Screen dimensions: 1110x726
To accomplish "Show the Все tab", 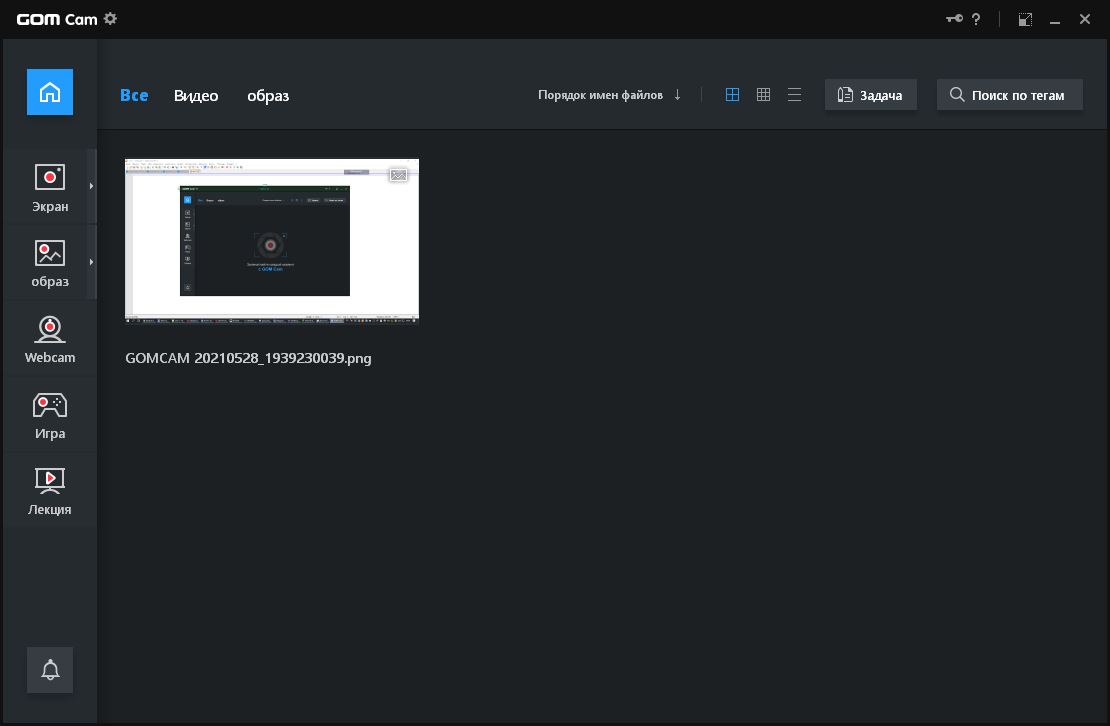I will tap(134, 96).
